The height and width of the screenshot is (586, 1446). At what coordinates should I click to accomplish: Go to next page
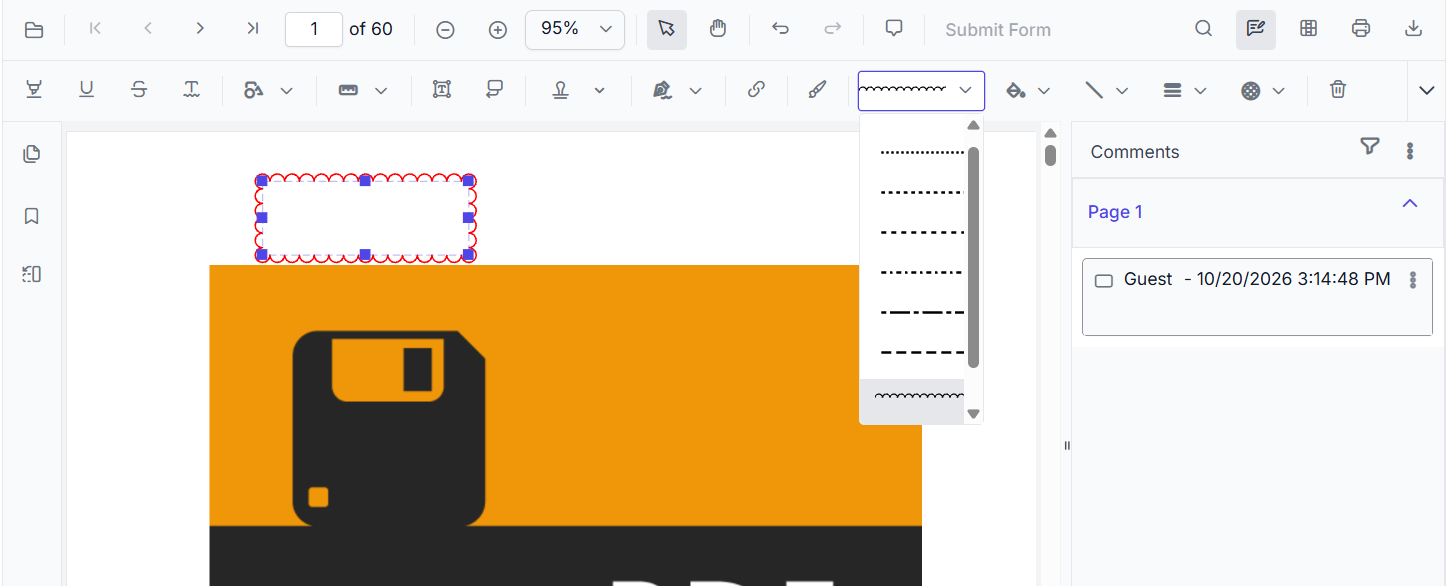click(200, 29)
